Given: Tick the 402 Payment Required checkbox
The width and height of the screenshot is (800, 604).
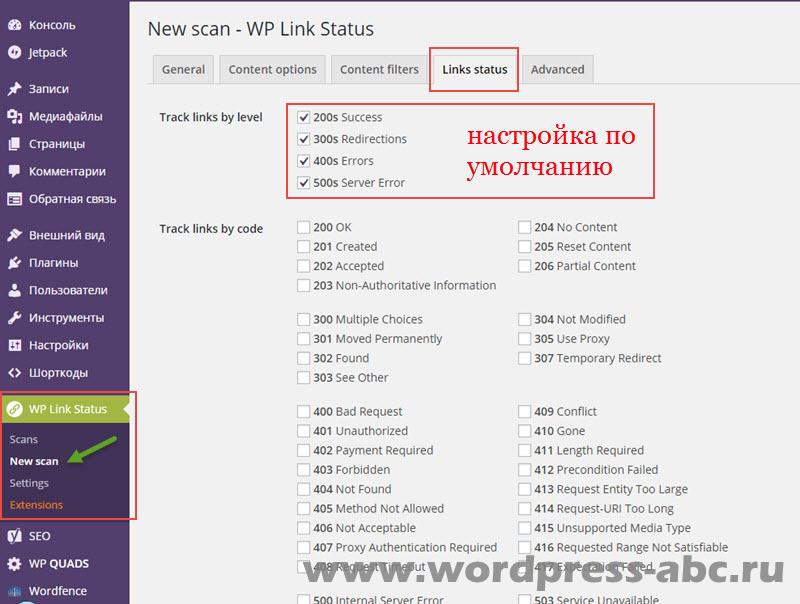Looking at the screenshot, I should click(304, 450).
